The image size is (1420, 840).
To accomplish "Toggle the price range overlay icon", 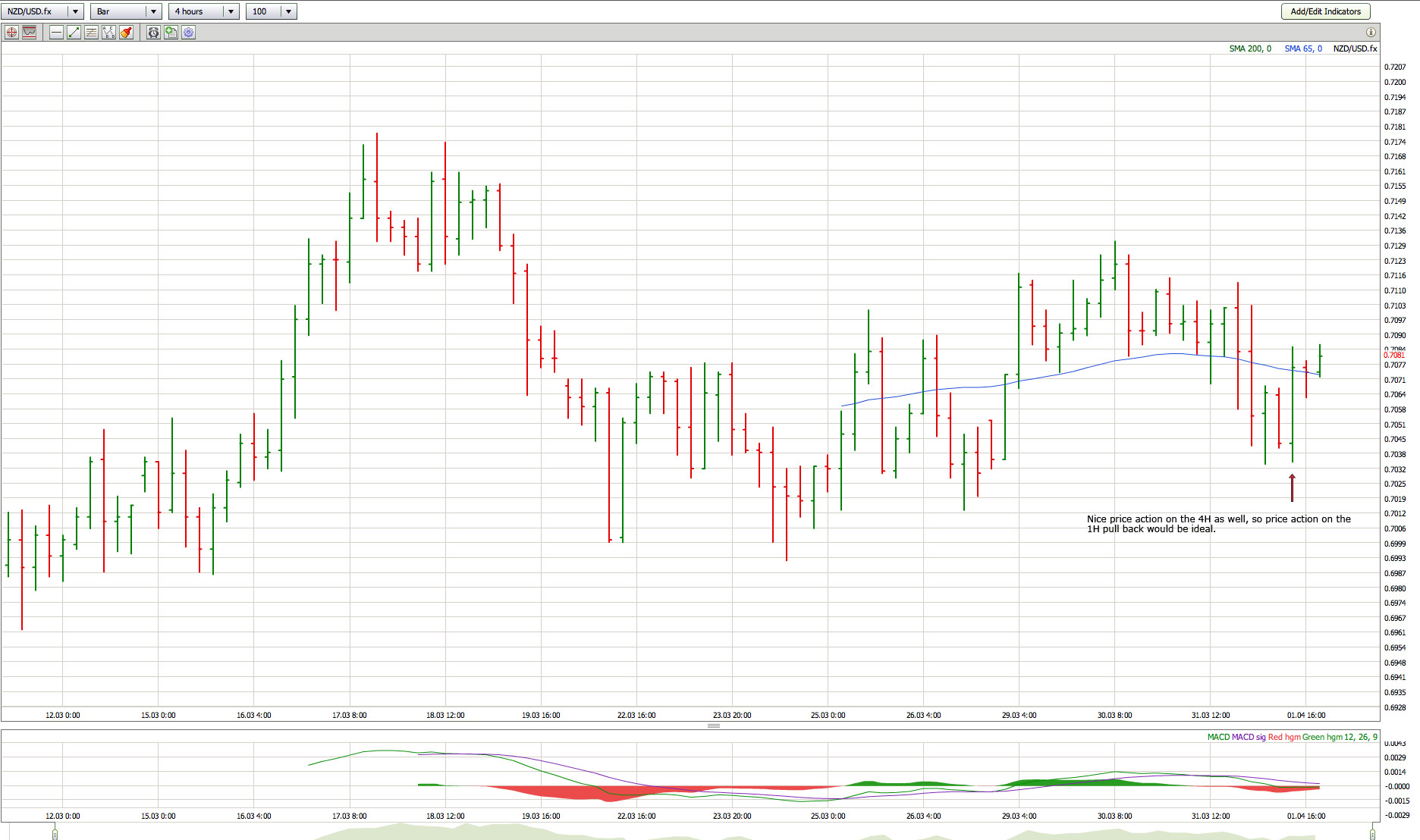I will pos(30,33).
